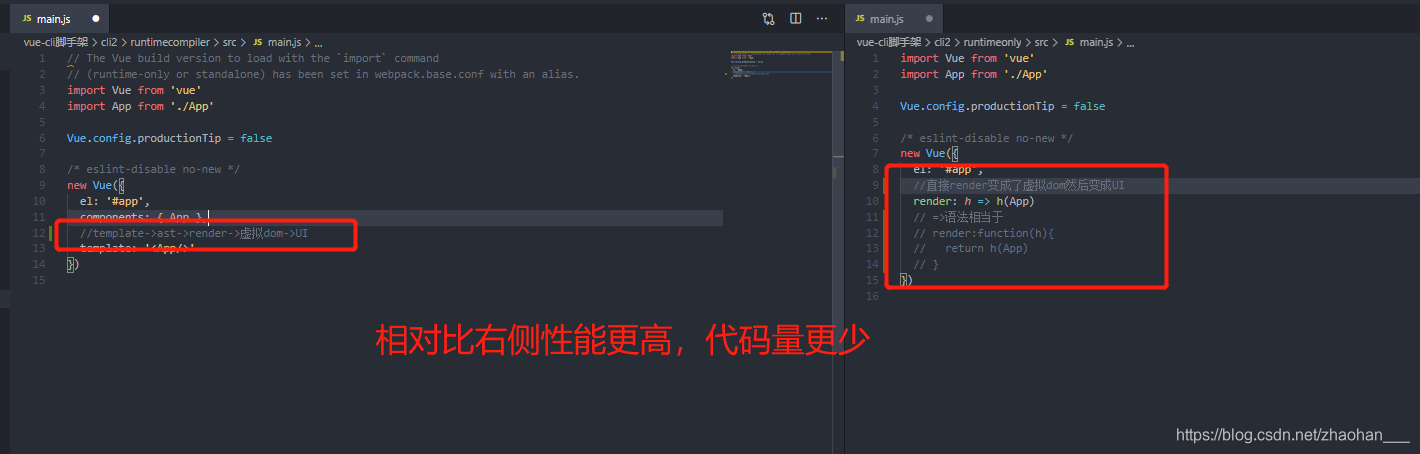Image resolution: width=1420 pixels, height=454 pixels.
Task: Click "import Vue from 'vue'" in right editor
Action: 967,58
